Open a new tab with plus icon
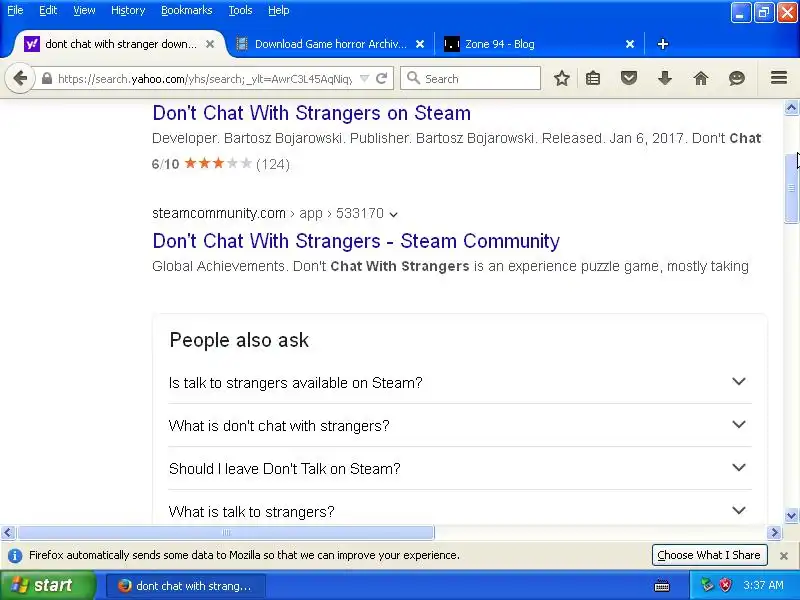This screenshot has width=800, height=600. (x=663, y=44)
